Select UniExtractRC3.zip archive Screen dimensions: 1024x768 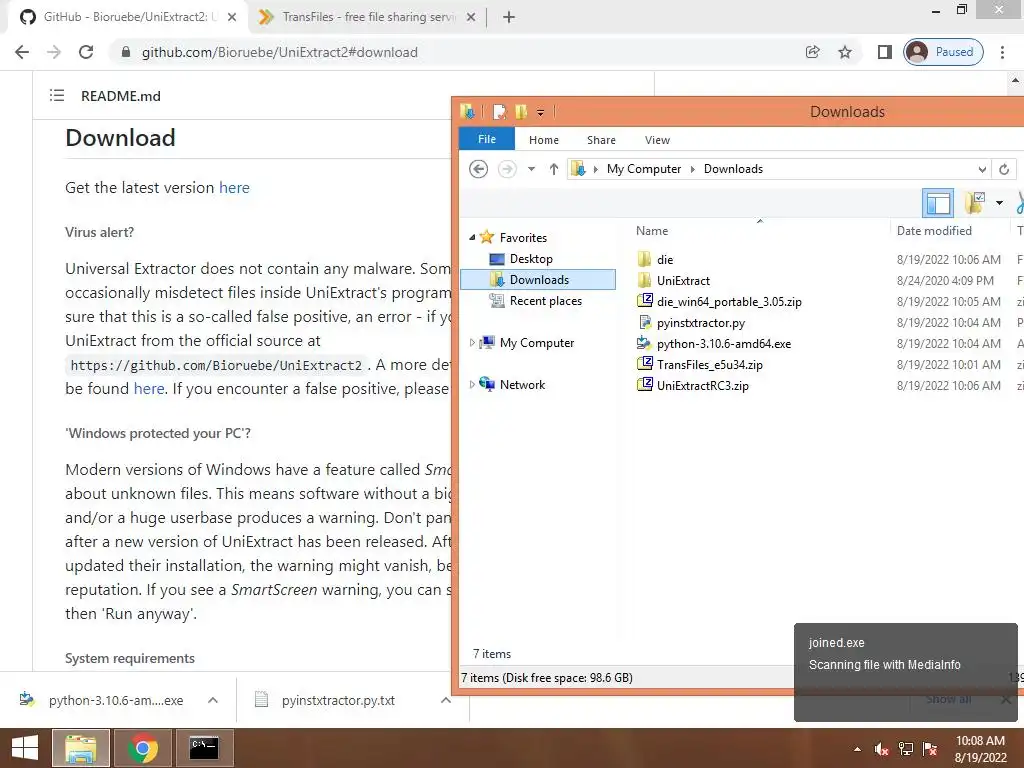tap(702, 385)
